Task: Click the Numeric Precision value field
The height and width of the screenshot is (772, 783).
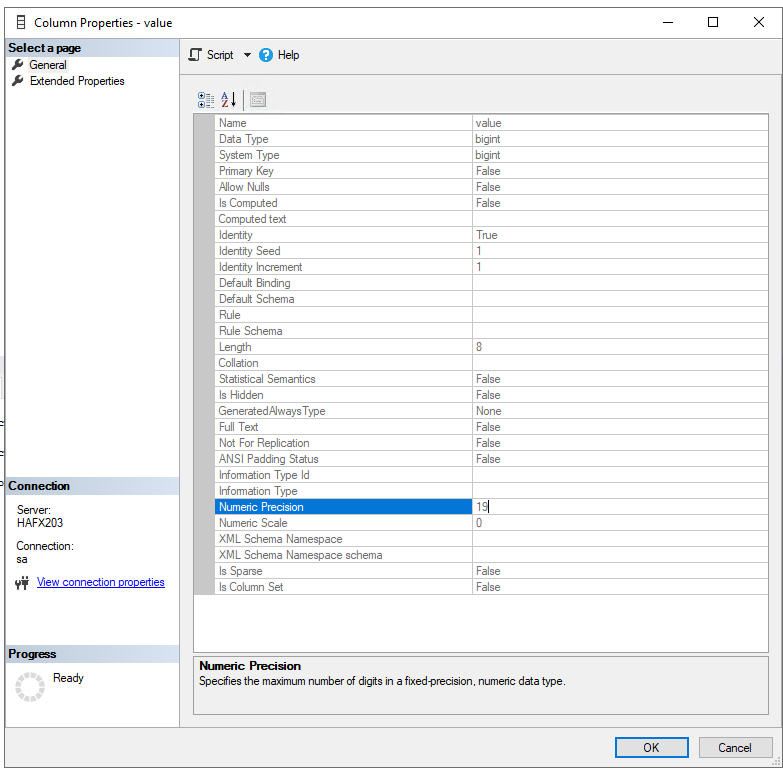Action: [620, 507]
